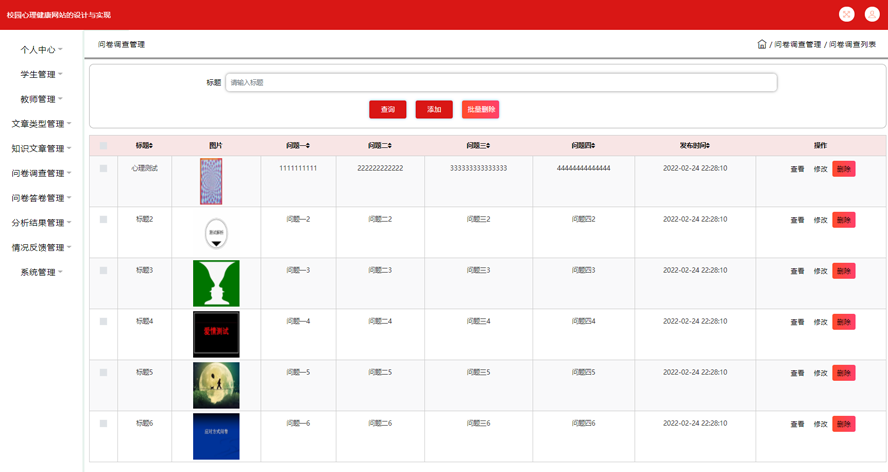Sort table by 问题一 column

[298, 146]
